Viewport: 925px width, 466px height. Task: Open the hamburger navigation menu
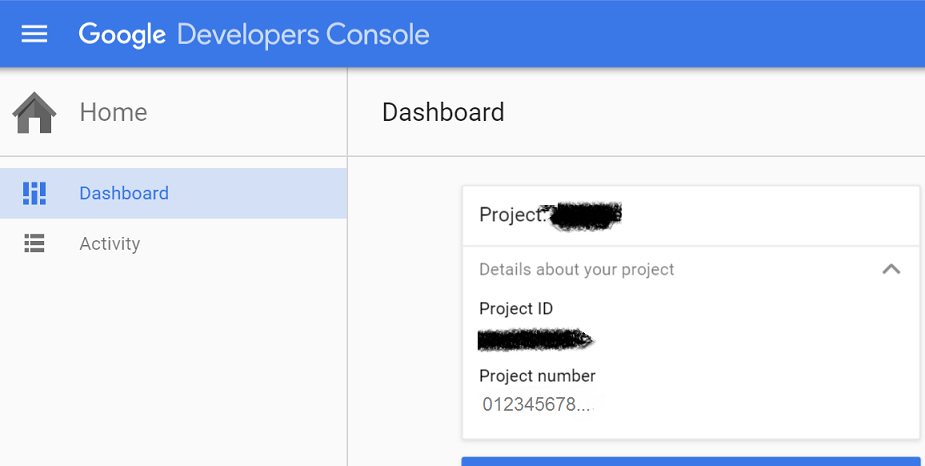34,34
